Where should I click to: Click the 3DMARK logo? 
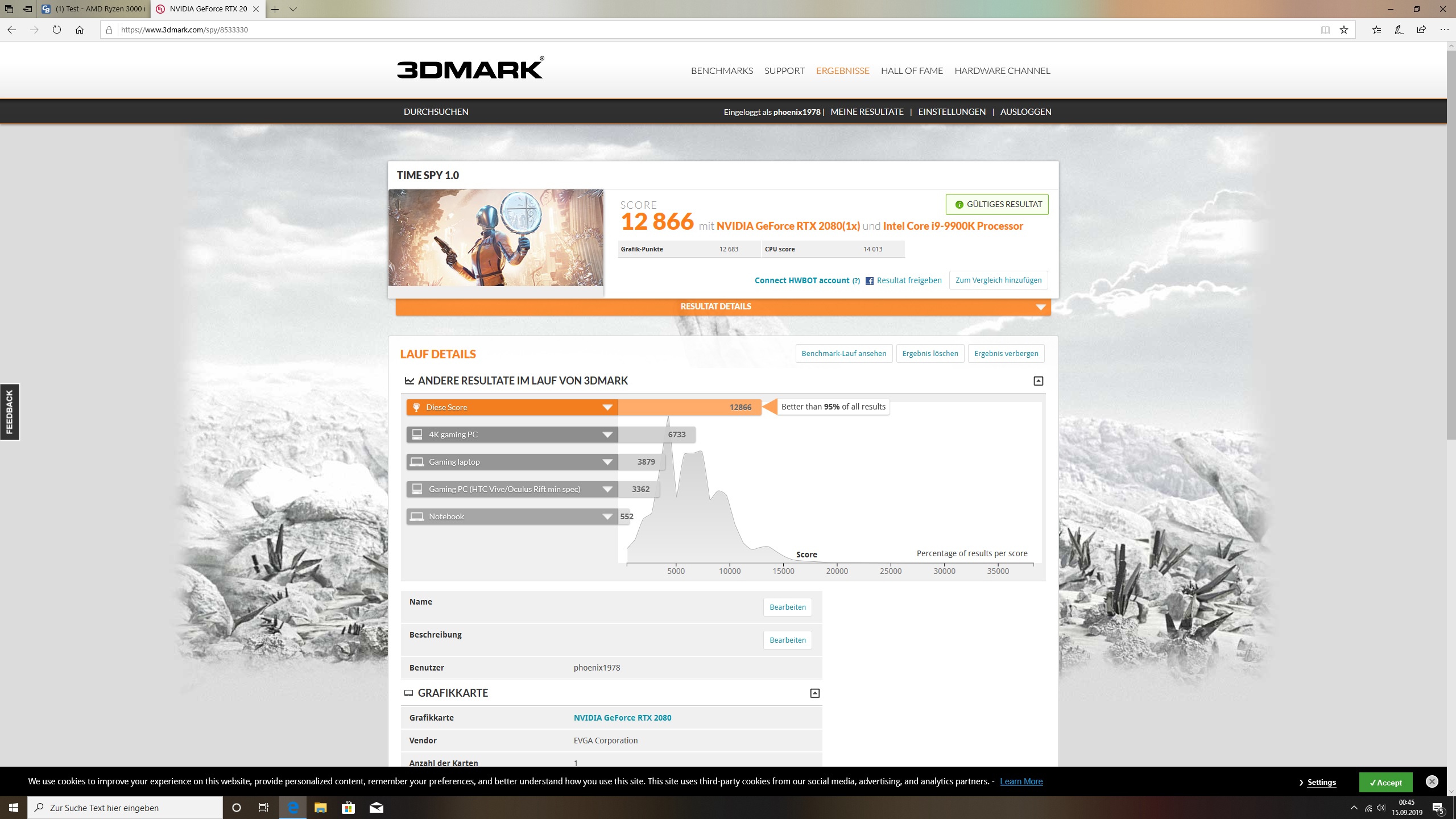[x=470, y=69]
